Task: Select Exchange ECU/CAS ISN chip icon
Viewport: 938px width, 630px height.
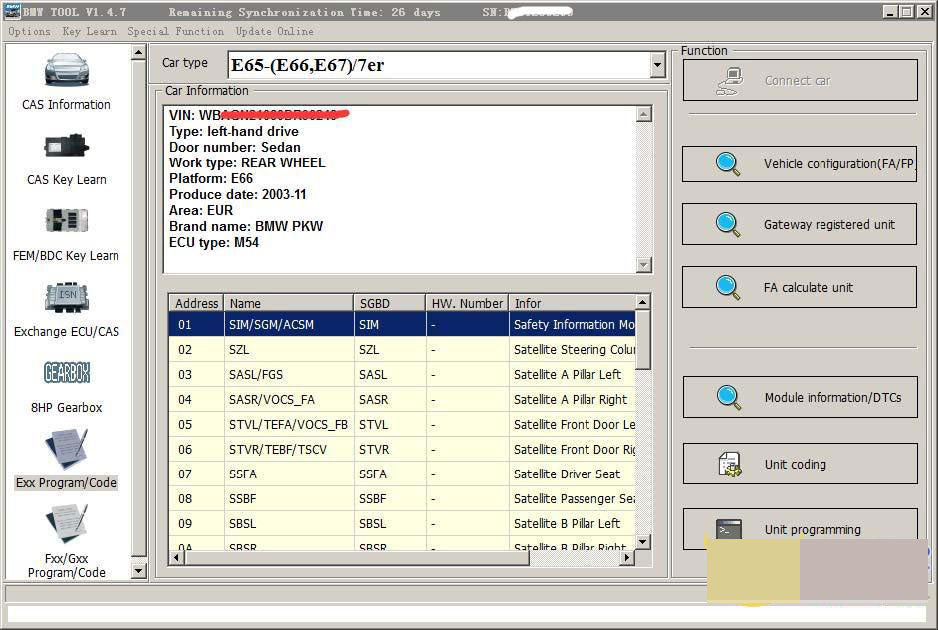Action: tap(66, 297)
